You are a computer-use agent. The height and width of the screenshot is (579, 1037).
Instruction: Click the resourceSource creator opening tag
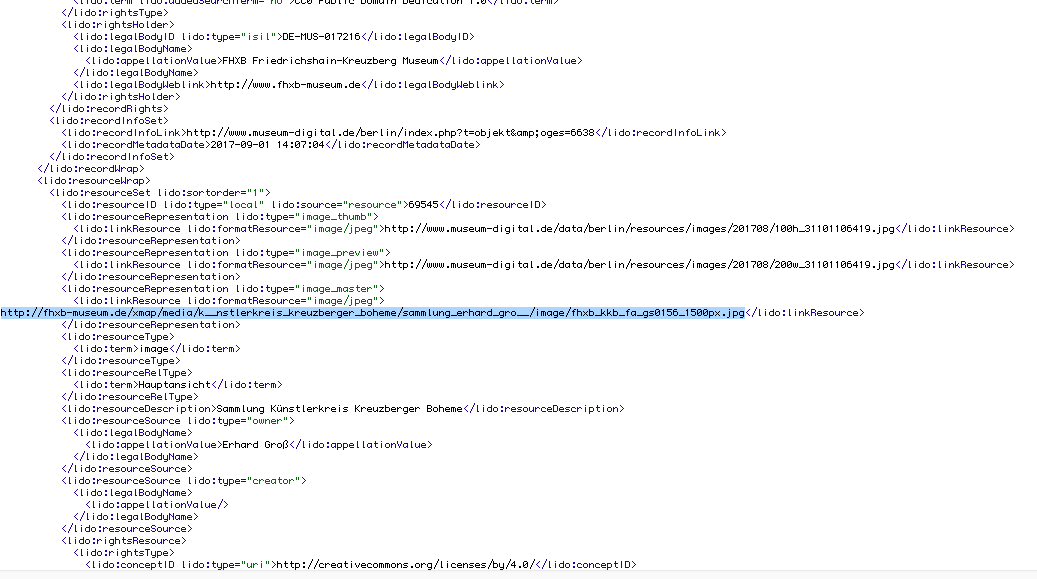[x=183, y=481]
